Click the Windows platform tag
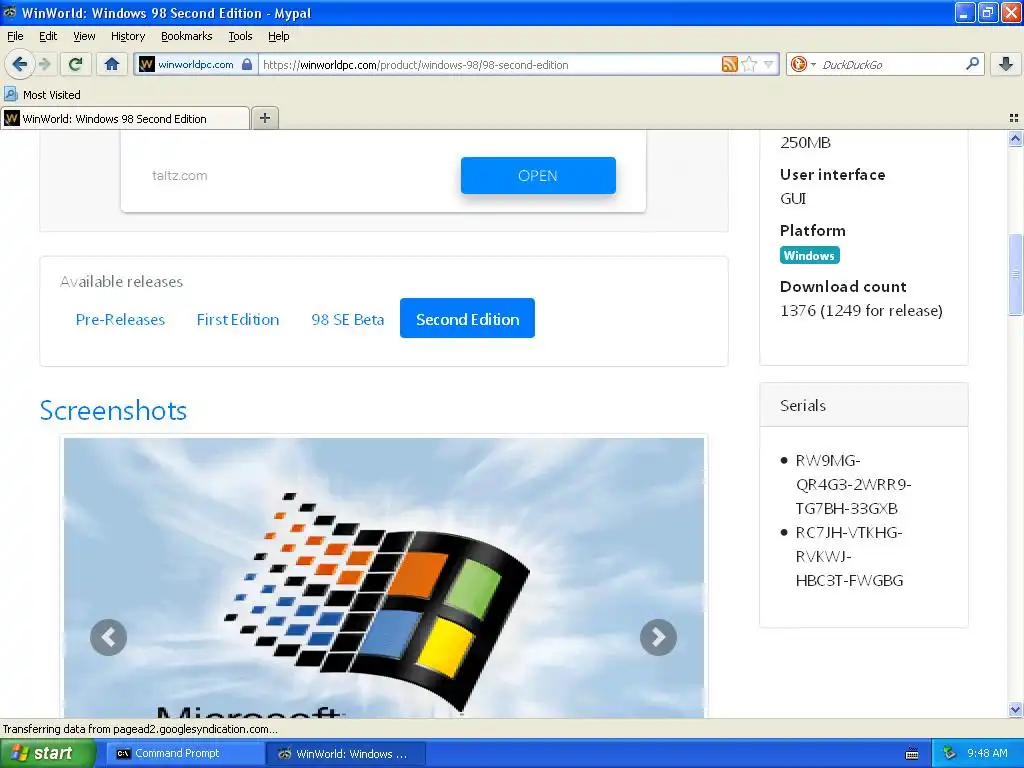This screenshot has width=1024, height=768. [809, 255]
